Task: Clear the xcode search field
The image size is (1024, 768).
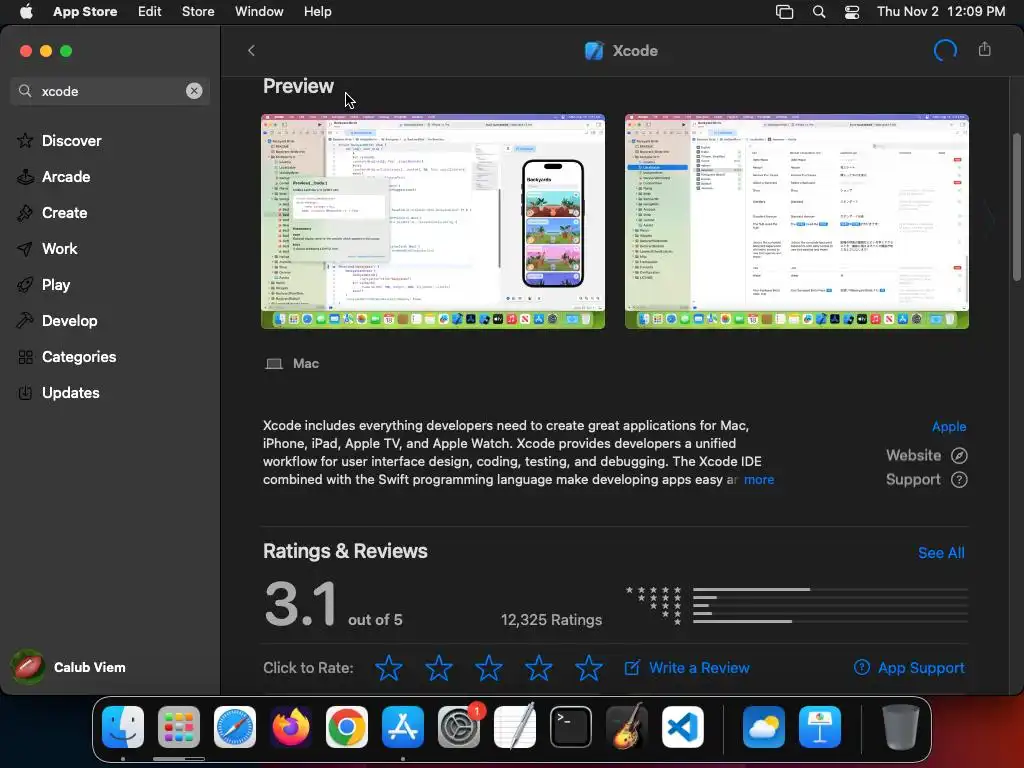Action: click(194, 91)
